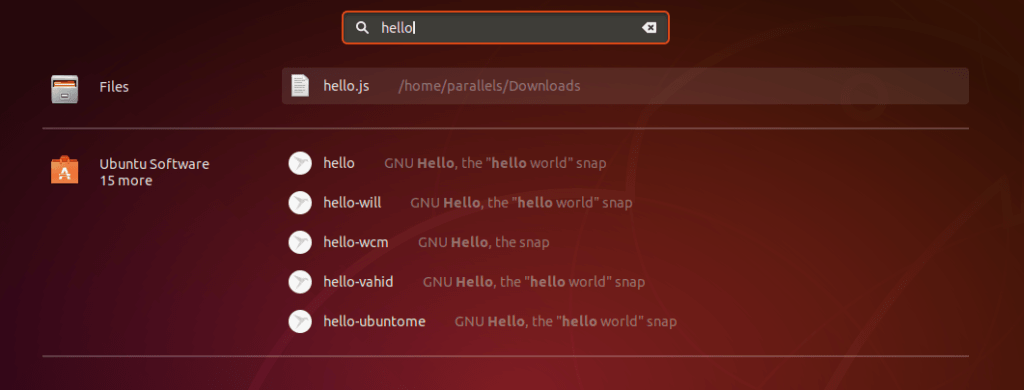The image size is (1024, 390).
Task: Click the snap icon beside hello-wcm
Action: click(300, 242)
